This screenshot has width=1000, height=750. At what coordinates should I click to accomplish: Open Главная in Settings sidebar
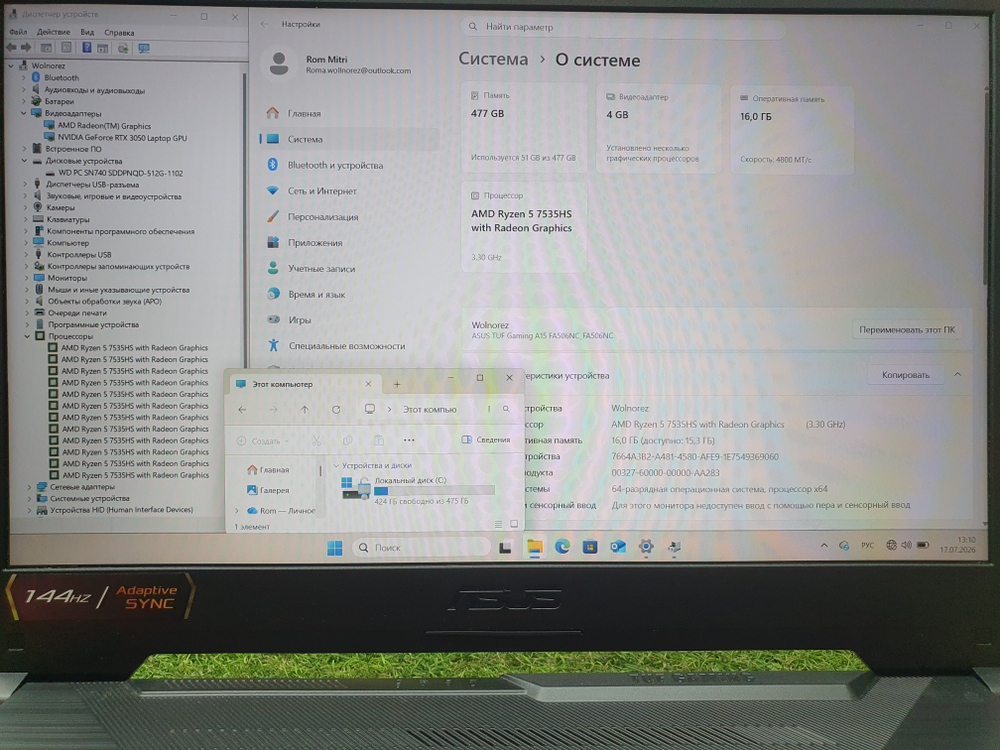(304, 114)
